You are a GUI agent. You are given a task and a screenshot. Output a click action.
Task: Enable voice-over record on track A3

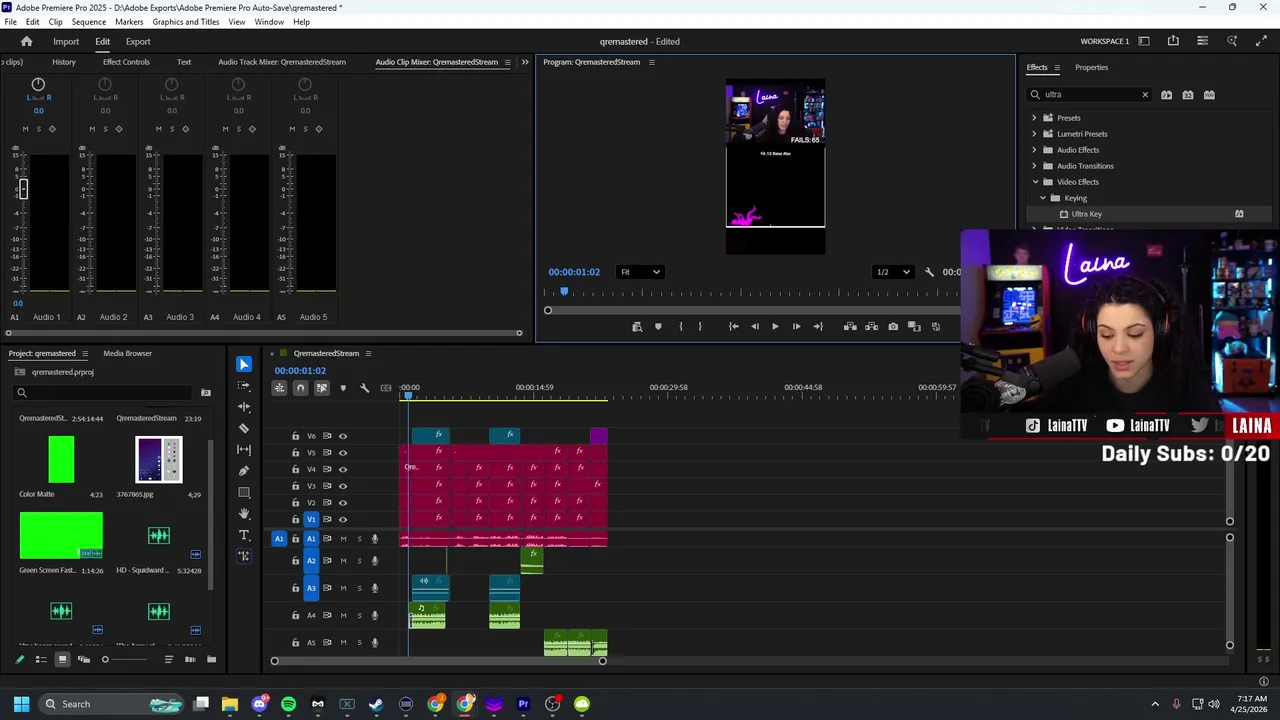click(375, 588)
